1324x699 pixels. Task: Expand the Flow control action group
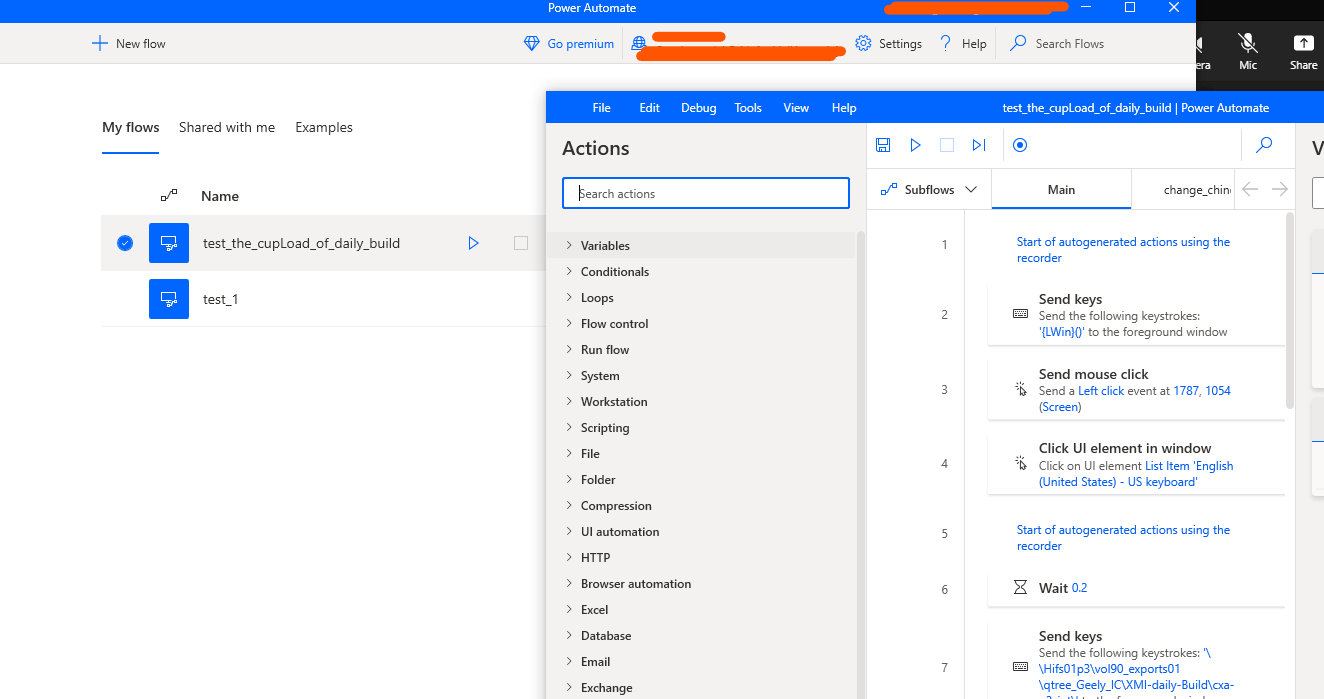pyautogui.click(x=570, y=324)
